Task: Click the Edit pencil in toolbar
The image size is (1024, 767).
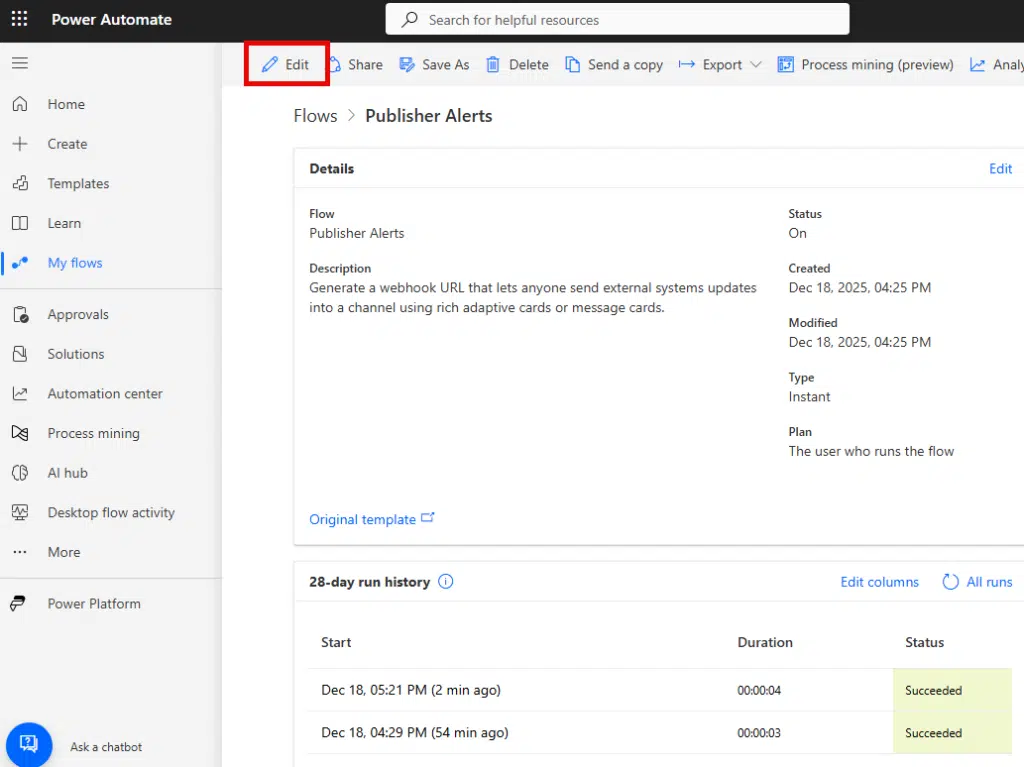Action: tap(286, 64)
